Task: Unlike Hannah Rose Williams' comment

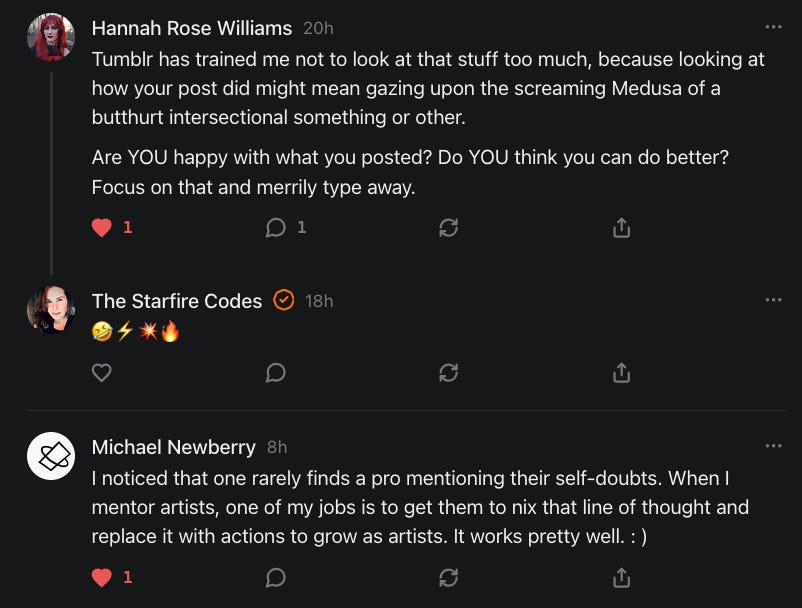Action: coord(101,228)
